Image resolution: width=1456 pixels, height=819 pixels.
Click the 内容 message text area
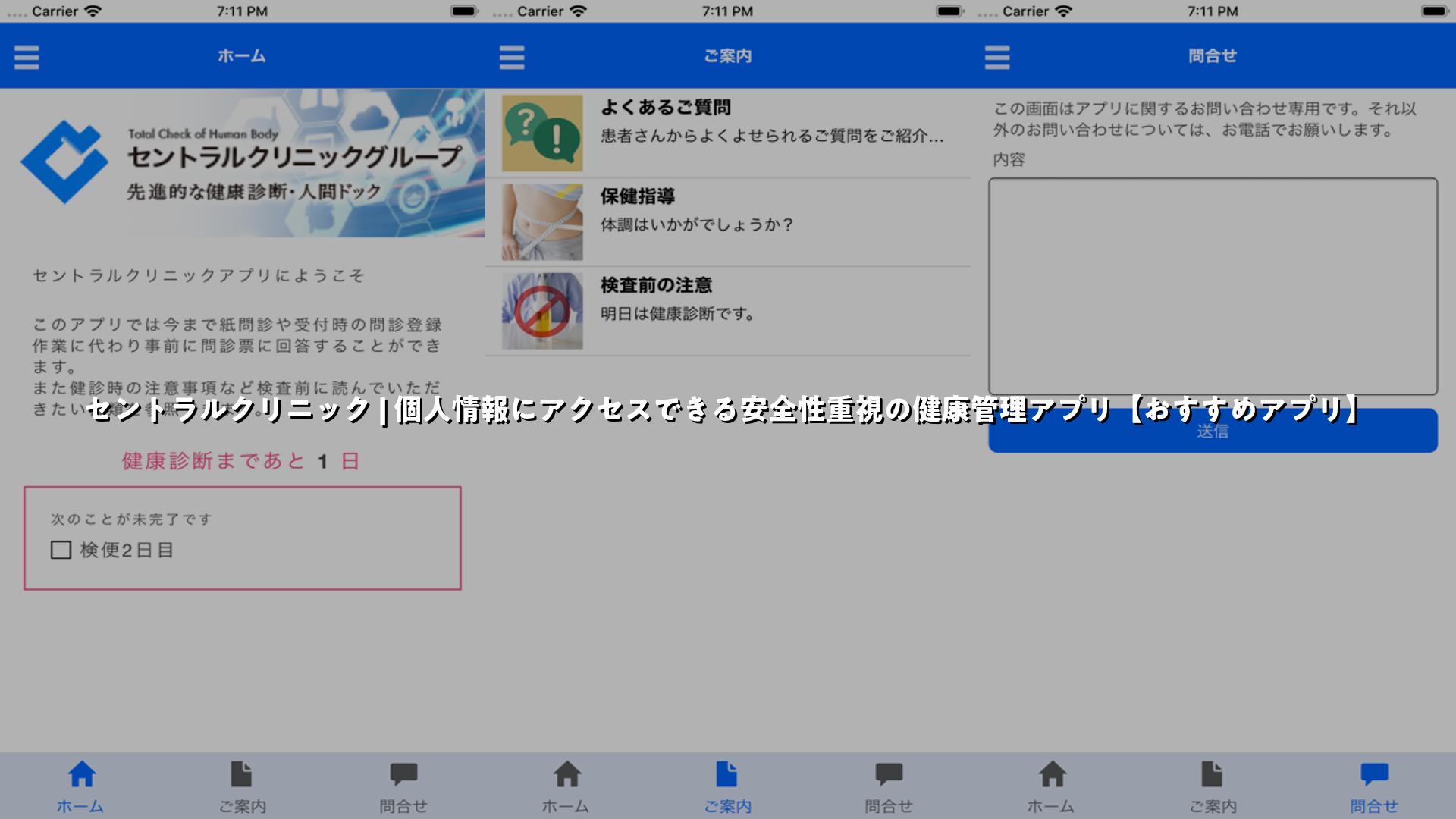tap(1213, 287)
